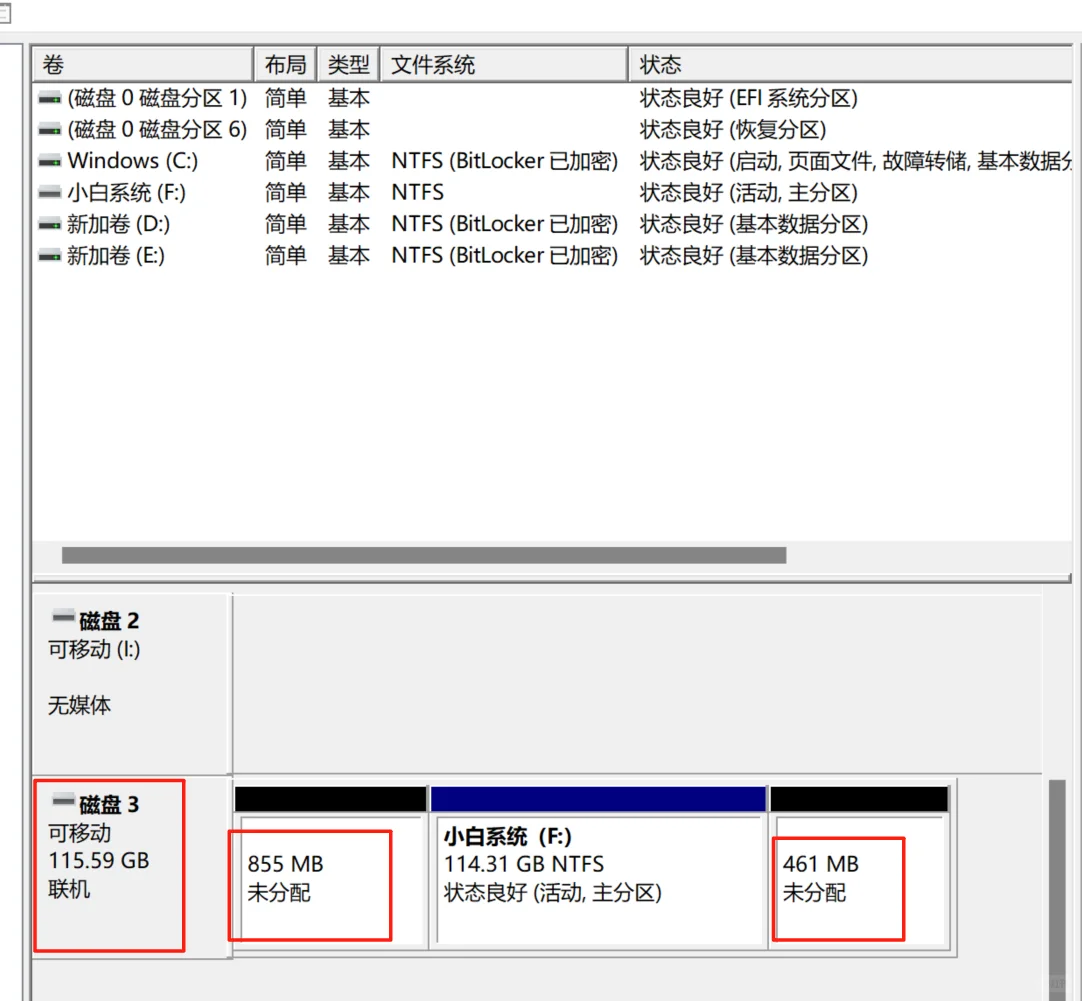Click status cell of Windows (C:) row
1082x1001 pixels.
[855, 161]
